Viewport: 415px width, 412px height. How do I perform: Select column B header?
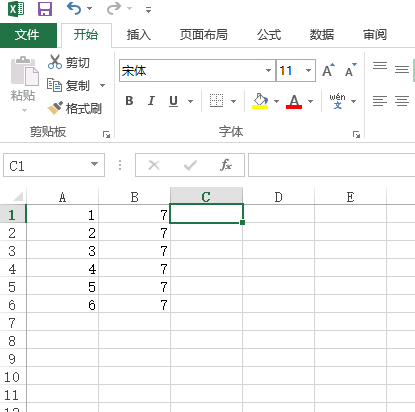[134, 197]
